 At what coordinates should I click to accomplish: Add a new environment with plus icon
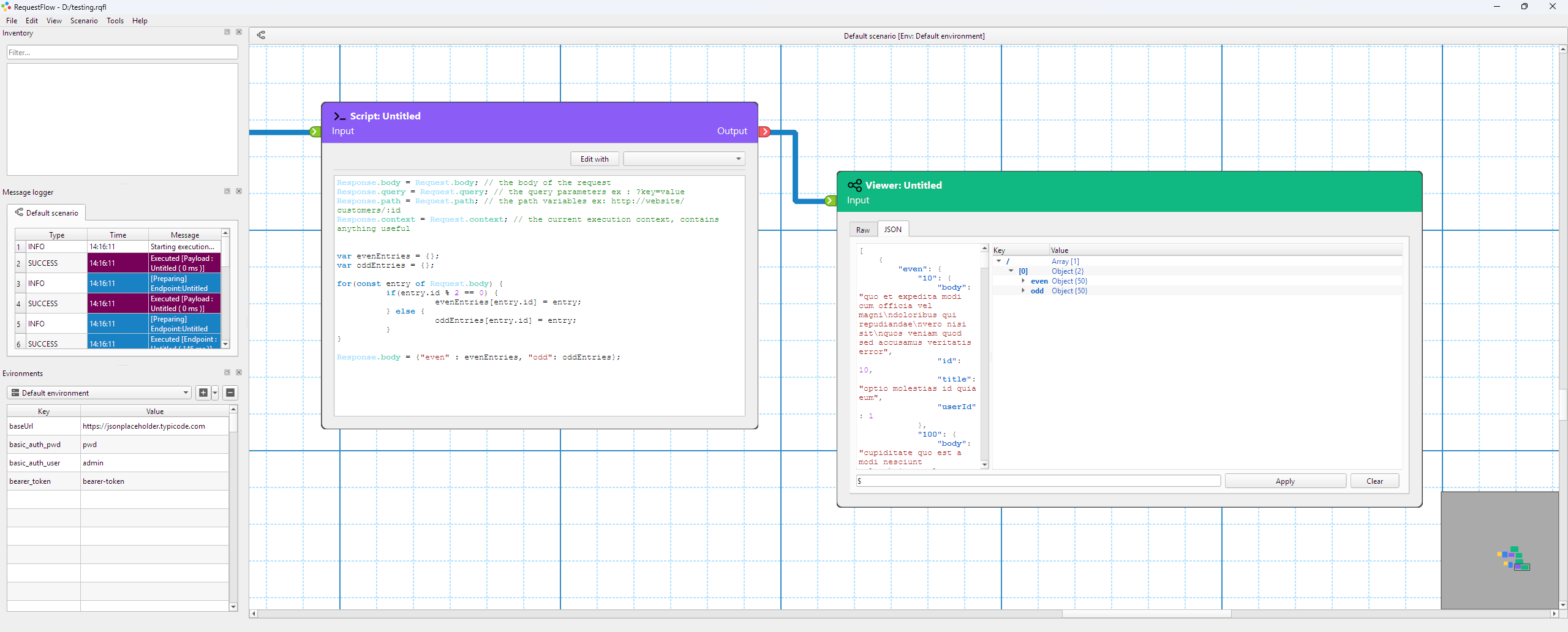pos(203,393)
